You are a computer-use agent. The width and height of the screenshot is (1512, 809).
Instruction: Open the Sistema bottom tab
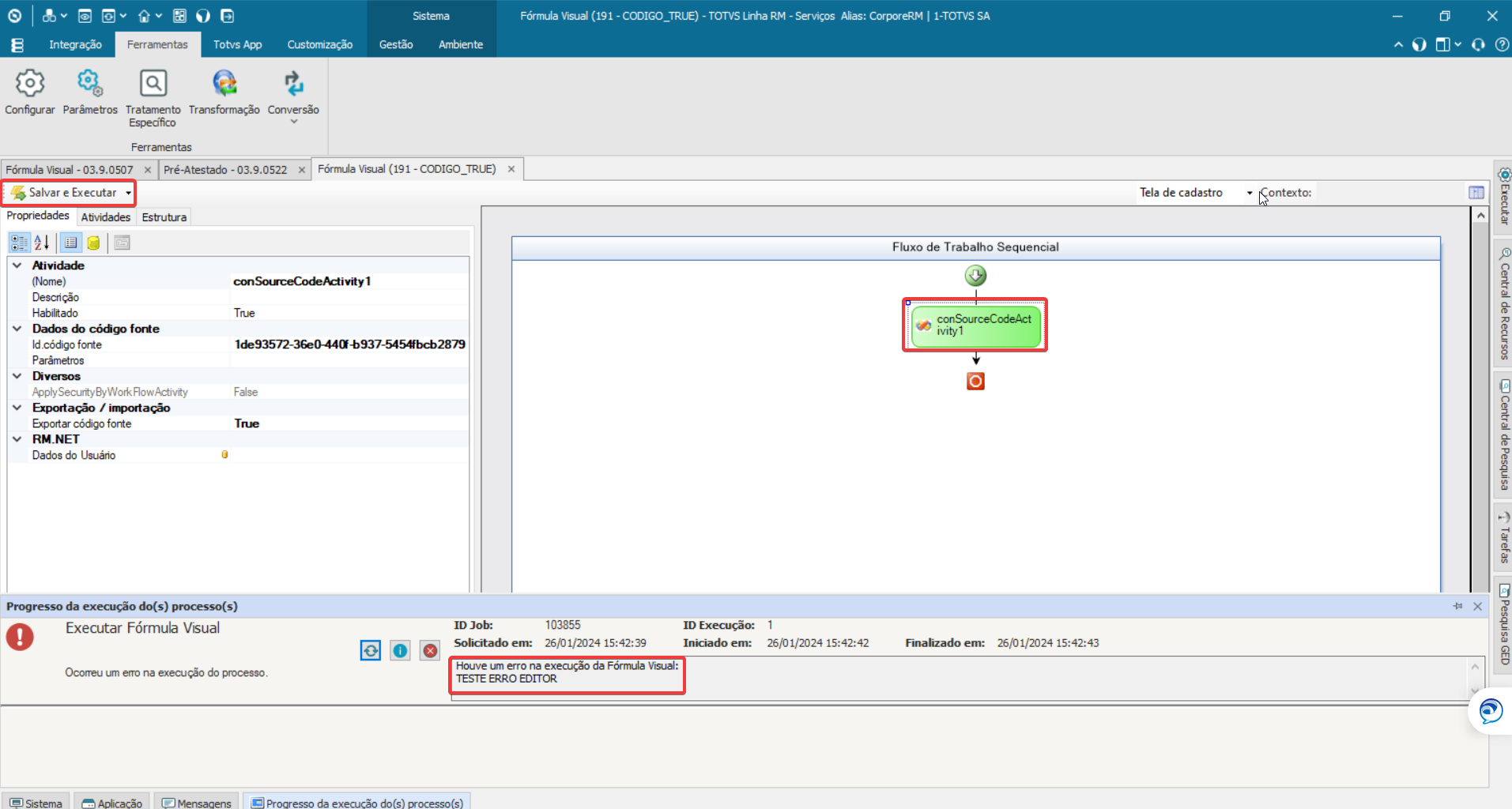click(x=36, y=802)
